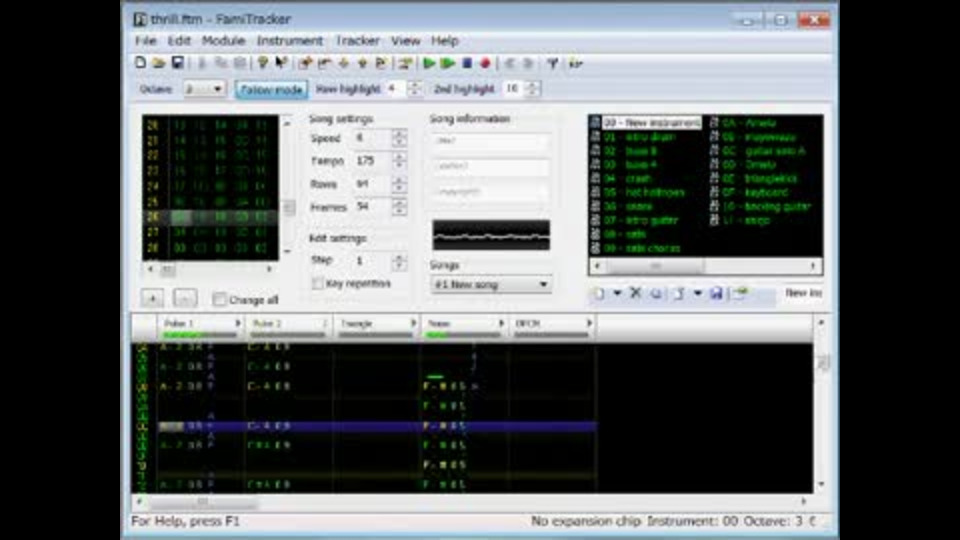Click the arrow on the Pulse 1 channel header
This screenshot has height=540, width=960.
point(238,323)
